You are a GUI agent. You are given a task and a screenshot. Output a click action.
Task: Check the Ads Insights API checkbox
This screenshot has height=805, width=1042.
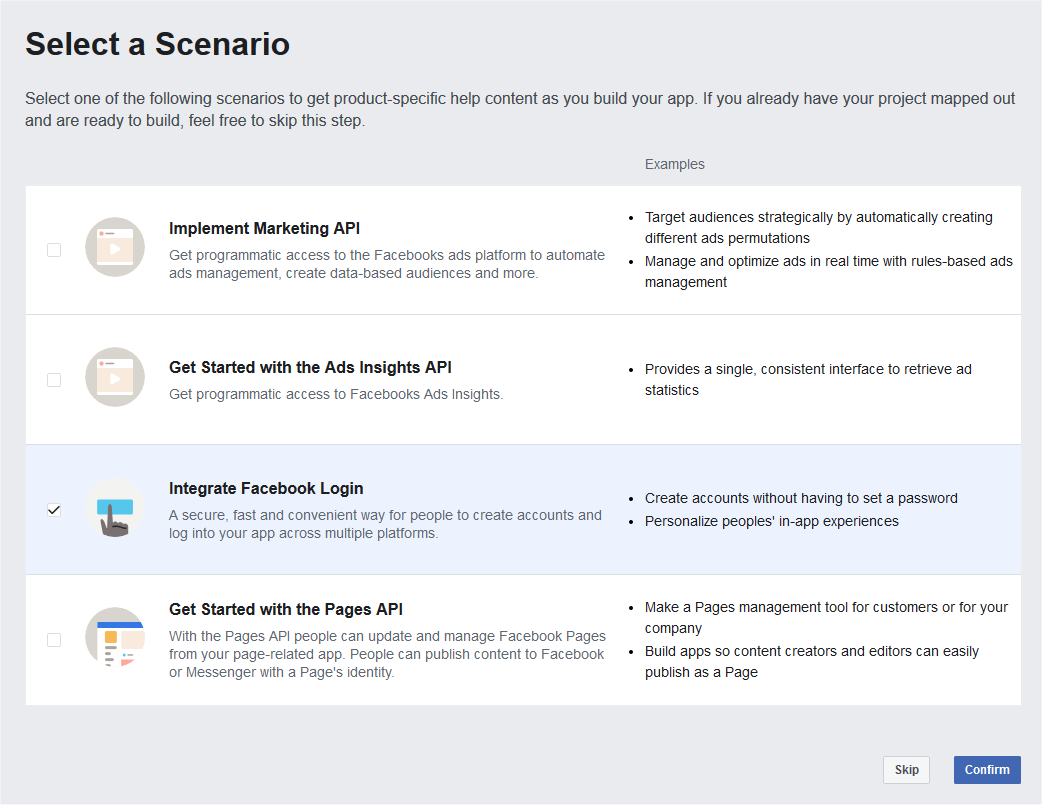tap(54, 380)
